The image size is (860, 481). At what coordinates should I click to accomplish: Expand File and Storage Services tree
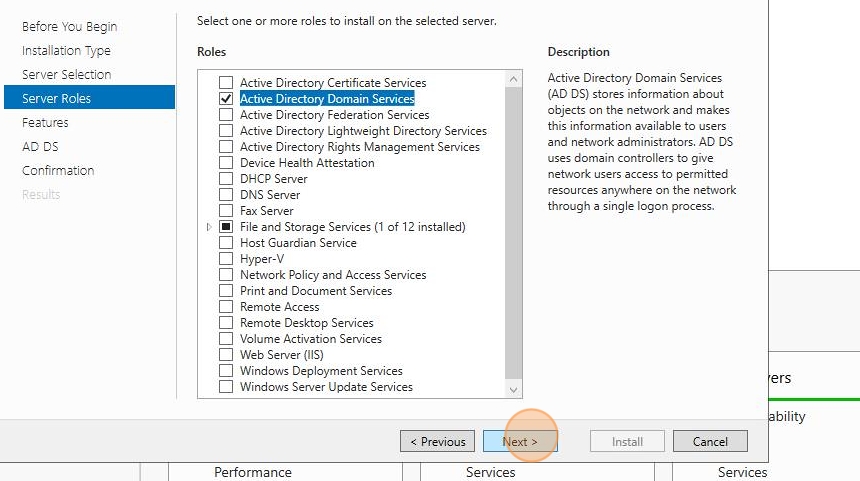209,227
